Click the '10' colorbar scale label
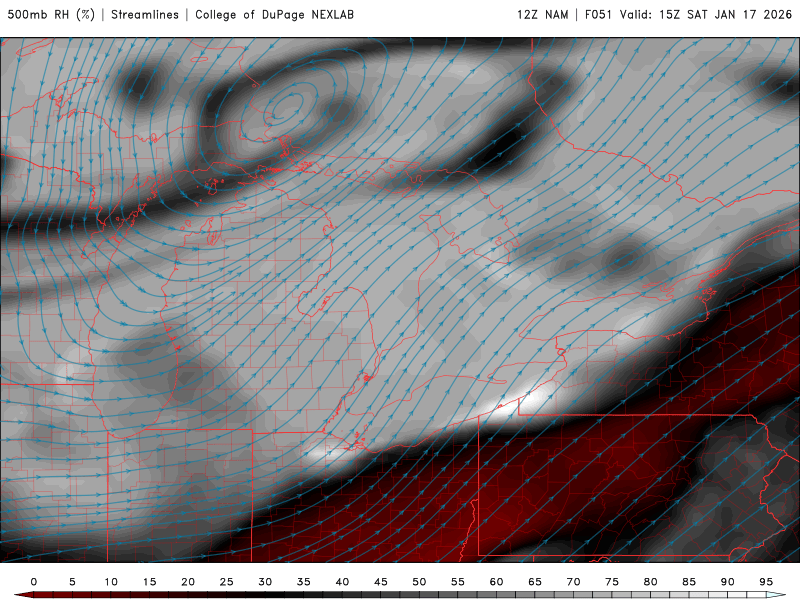 pos(111,582)
